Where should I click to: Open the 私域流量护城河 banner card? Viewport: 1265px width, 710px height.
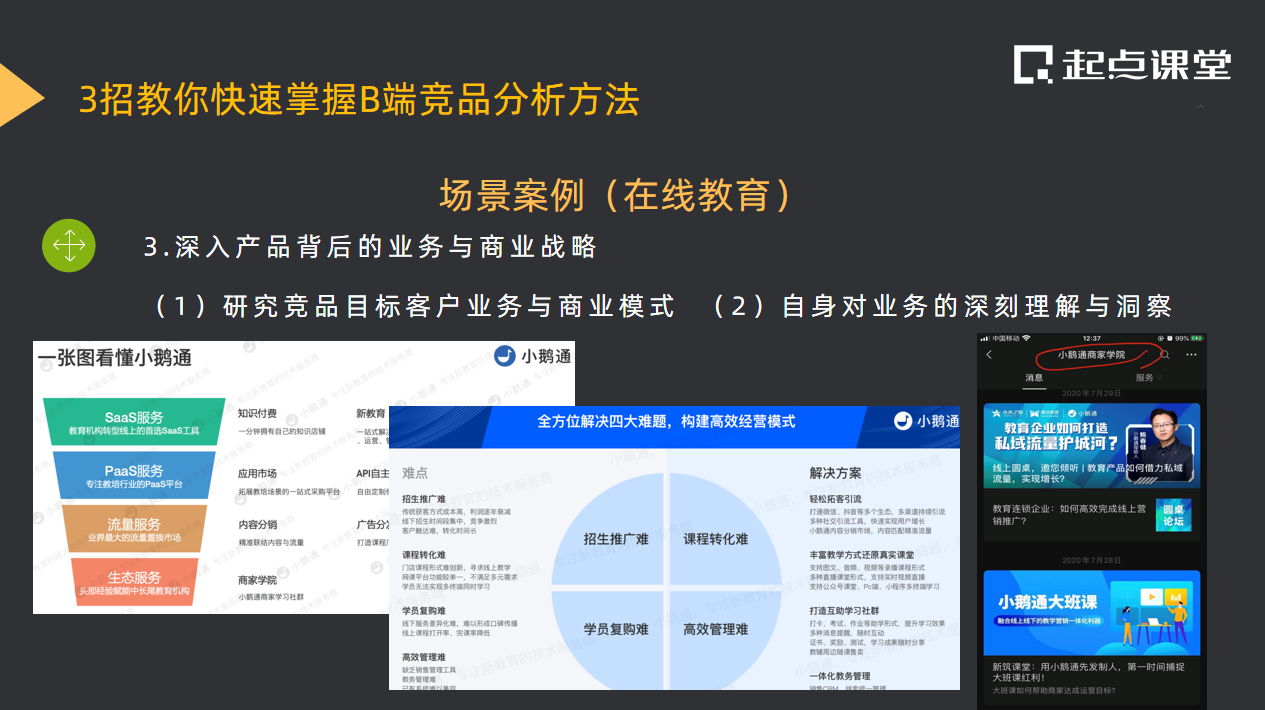(1091, 448)
